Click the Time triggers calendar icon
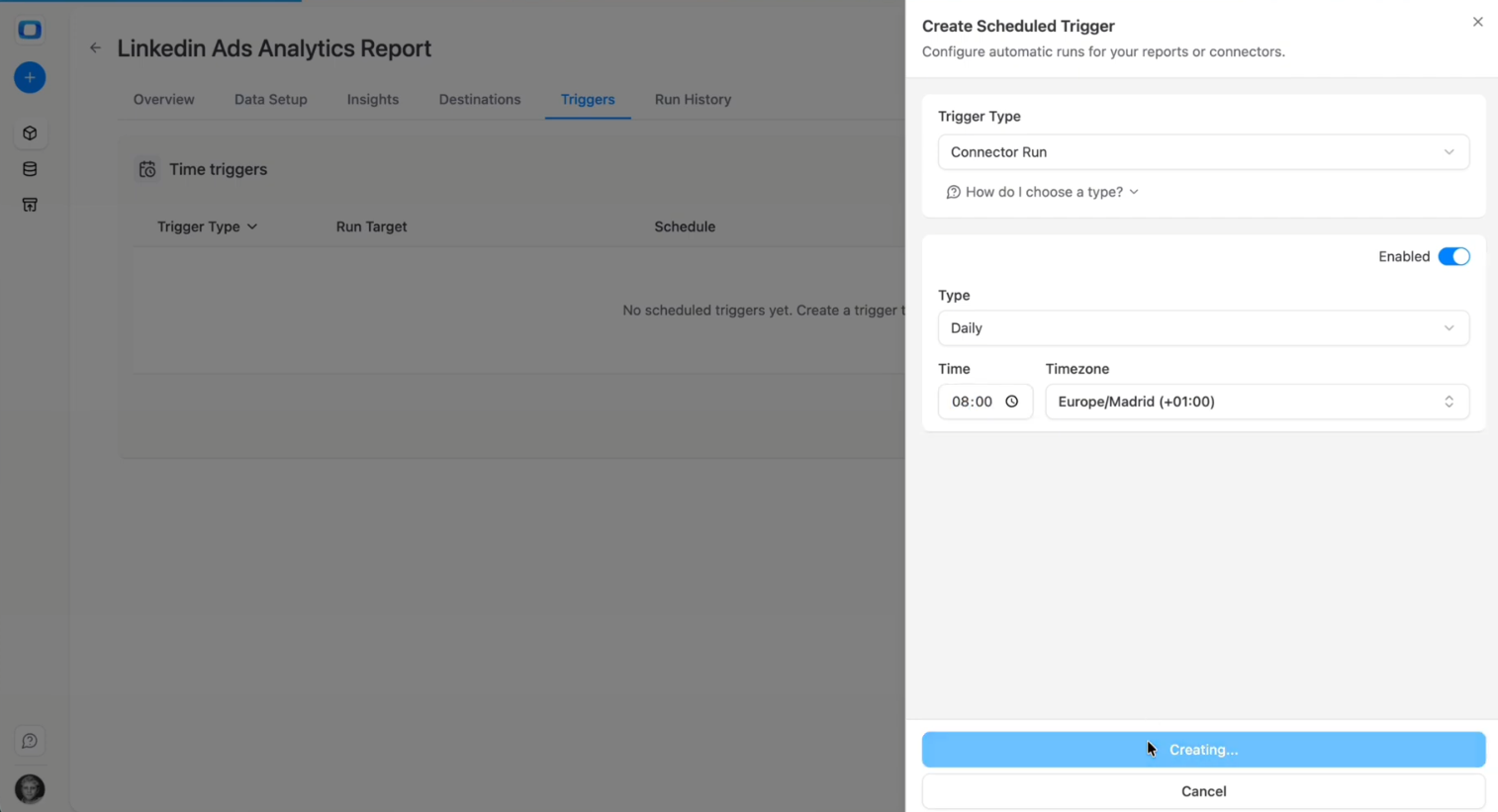Image resolution: width=1498 pixels, height=812 pixels. 146,169
